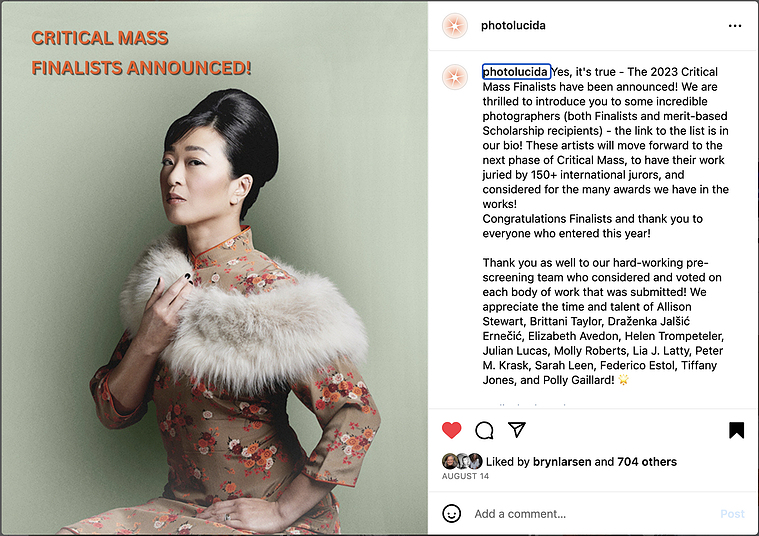
Task: Open the emoji picker smiley icon
Action: coord(452,514)
